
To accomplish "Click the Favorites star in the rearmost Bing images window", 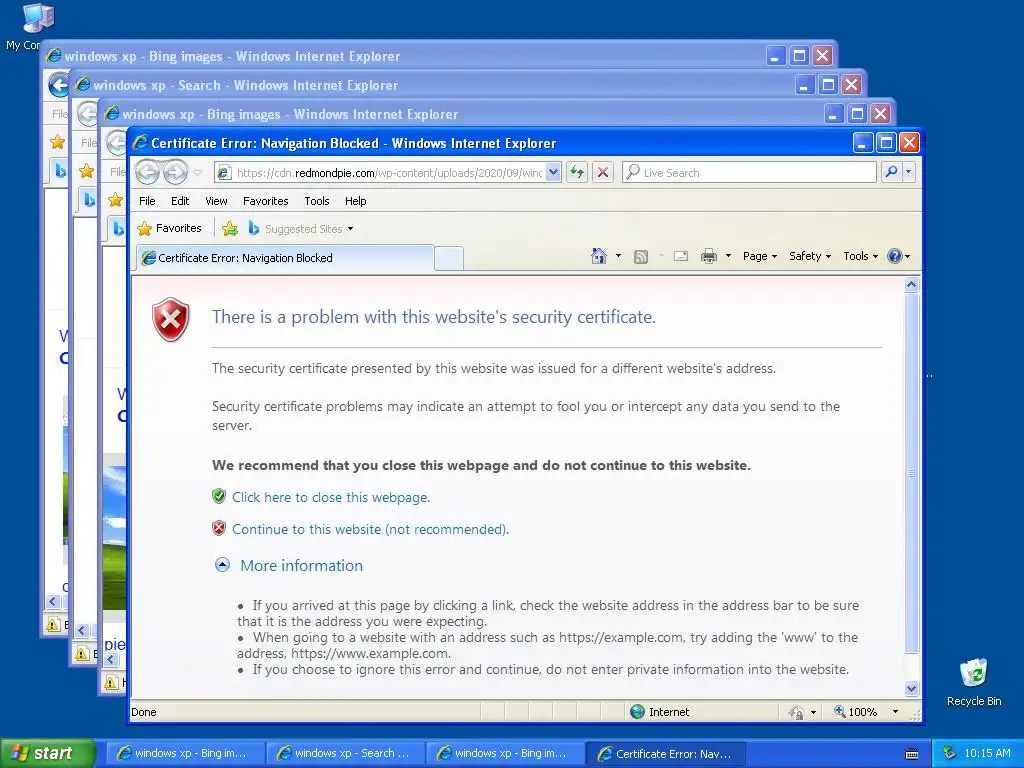I will point(57,142).
